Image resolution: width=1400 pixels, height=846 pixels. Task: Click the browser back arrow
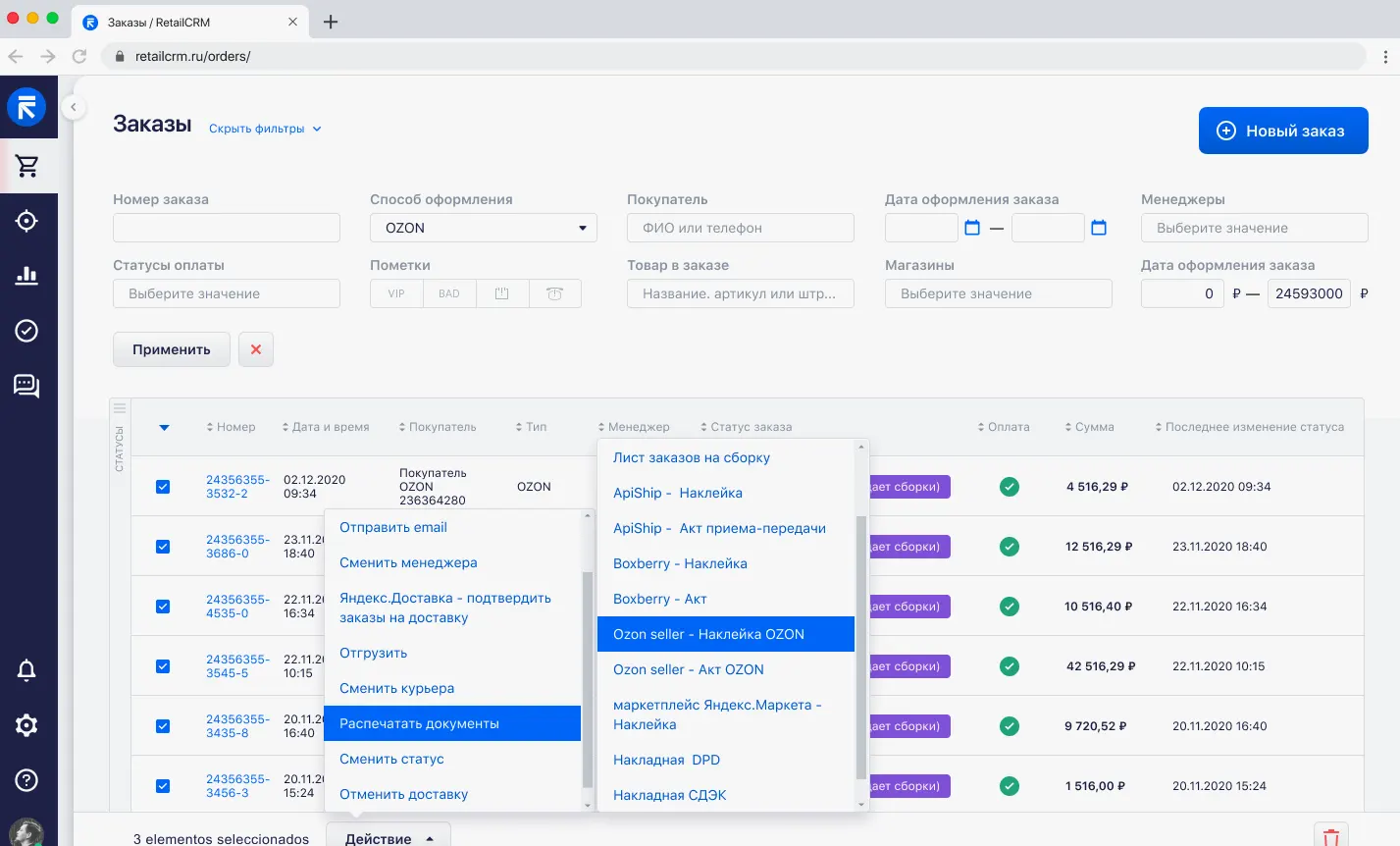[16, 56]
